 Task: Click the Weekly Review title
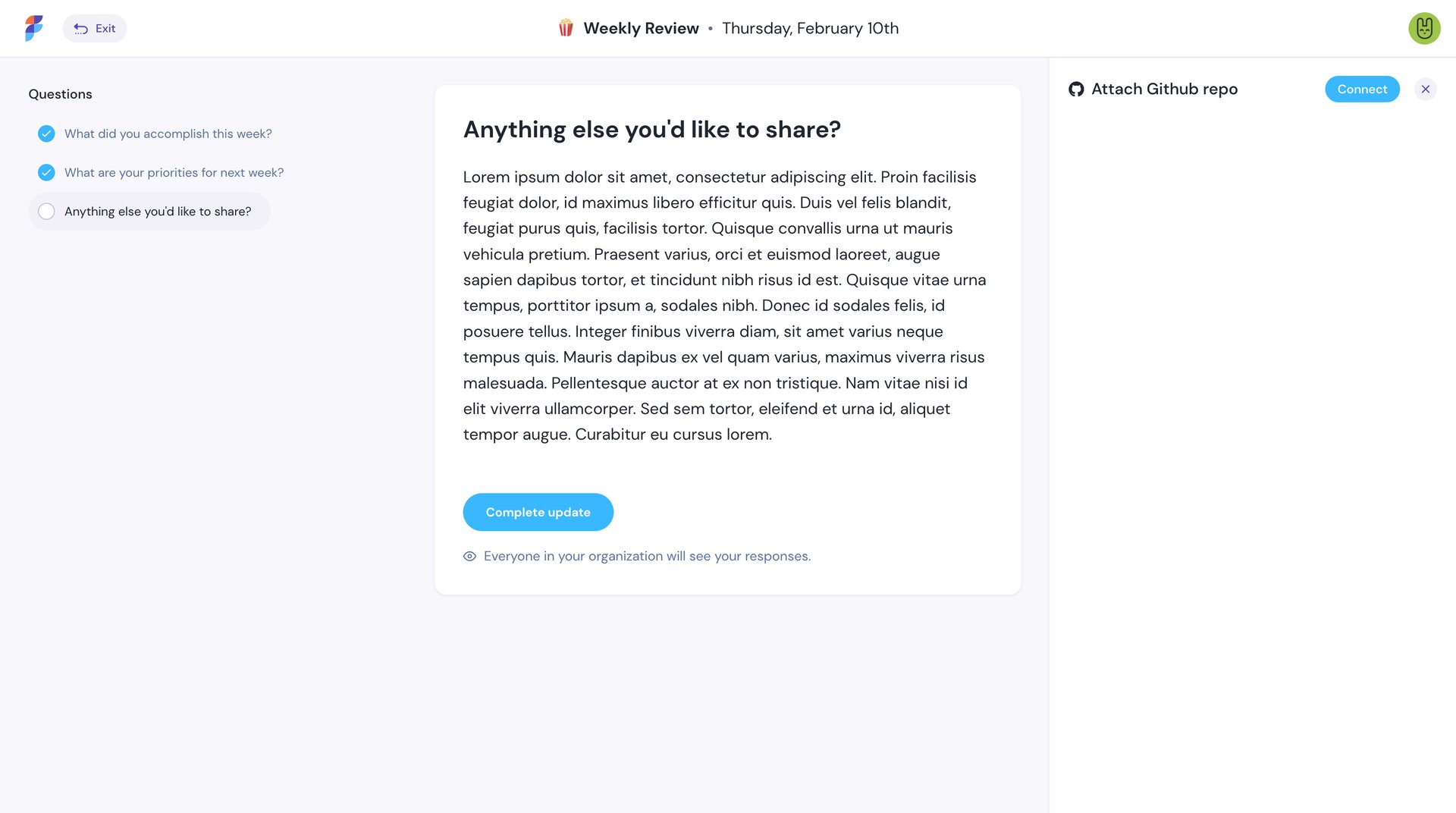(x=641, y=28)
